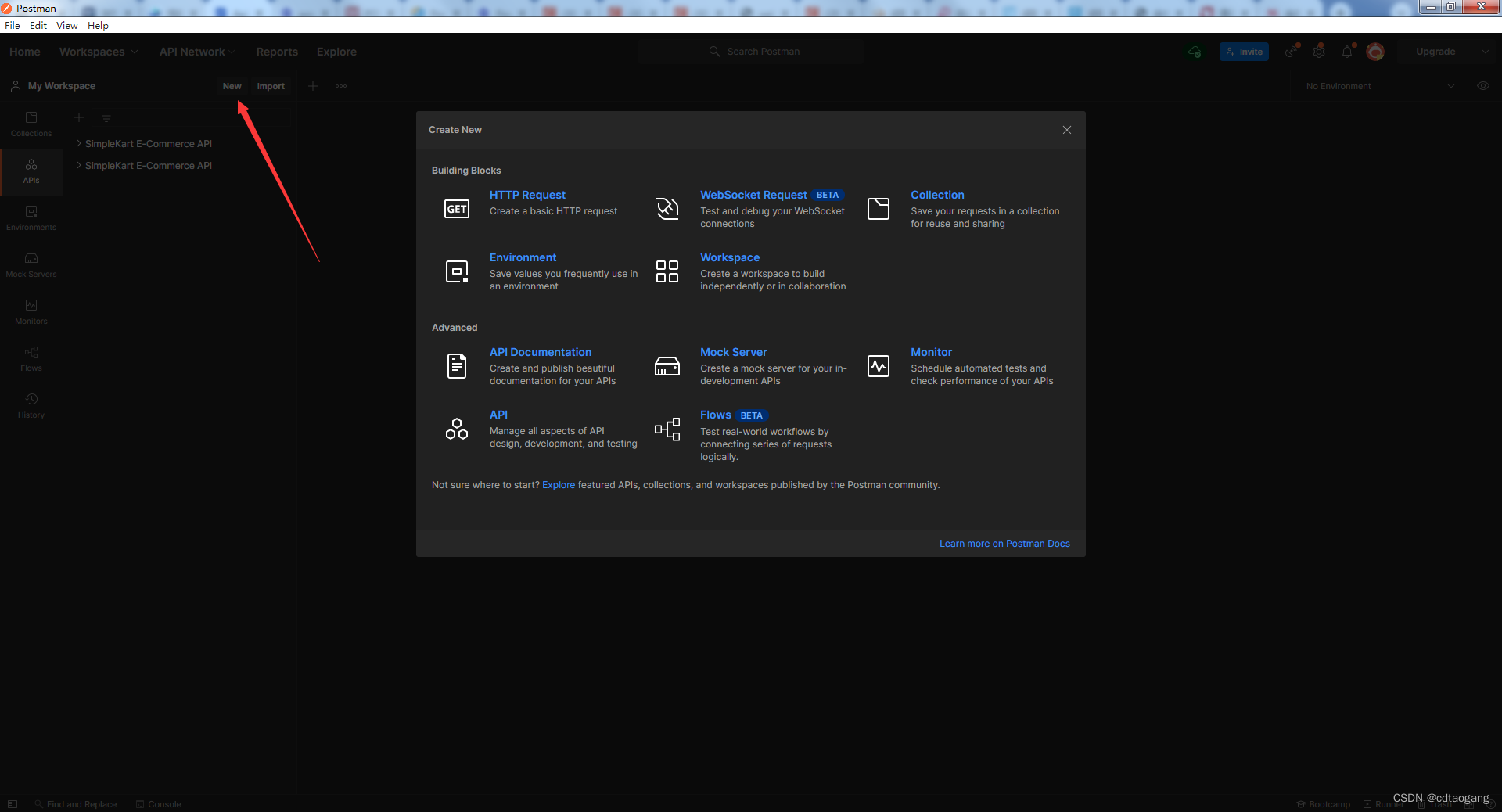Click the Import button

[271, 86]
